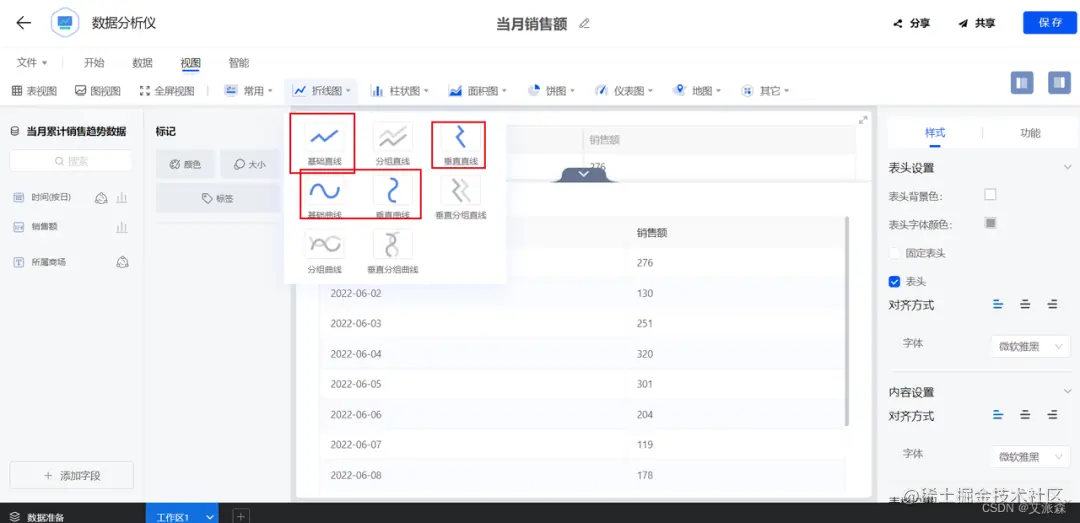
Task: Click the back arrow icon
Action: click(23, 23)
